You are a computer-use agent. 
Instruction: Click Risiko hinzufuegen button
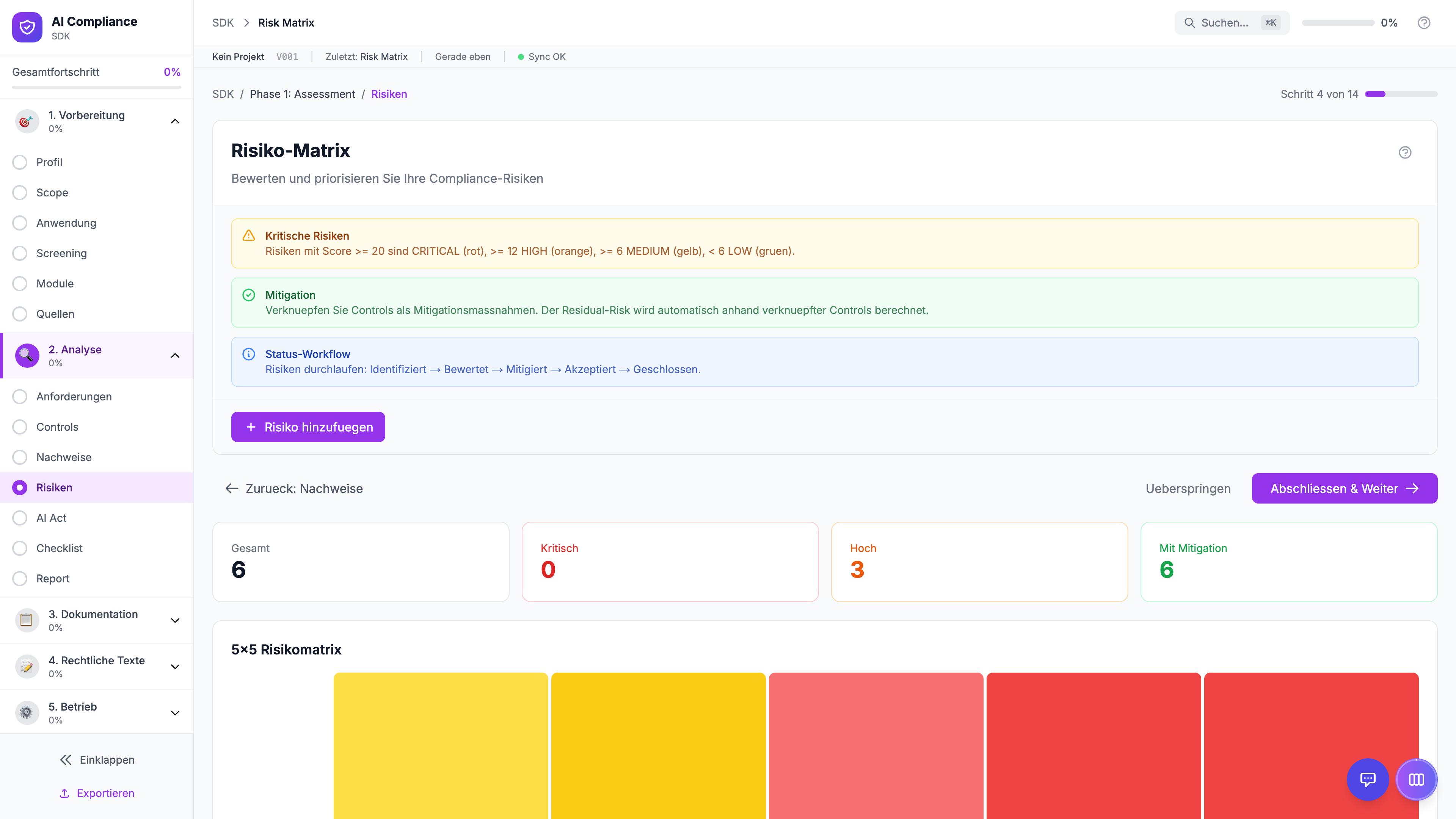pyautogui.click(x=308, y=427)
